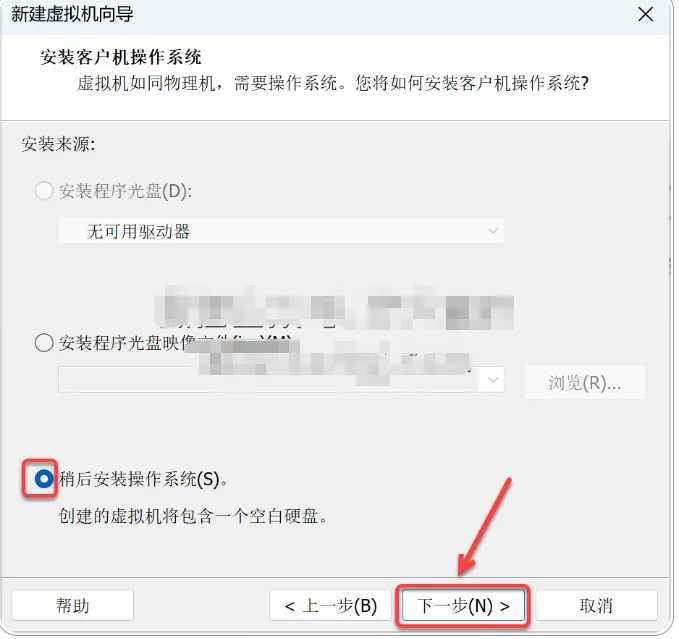Screen dimensions: 679x639
Task: Open the 无可用驱动器 drive dropdown
Action: click(x=281, y=231)
